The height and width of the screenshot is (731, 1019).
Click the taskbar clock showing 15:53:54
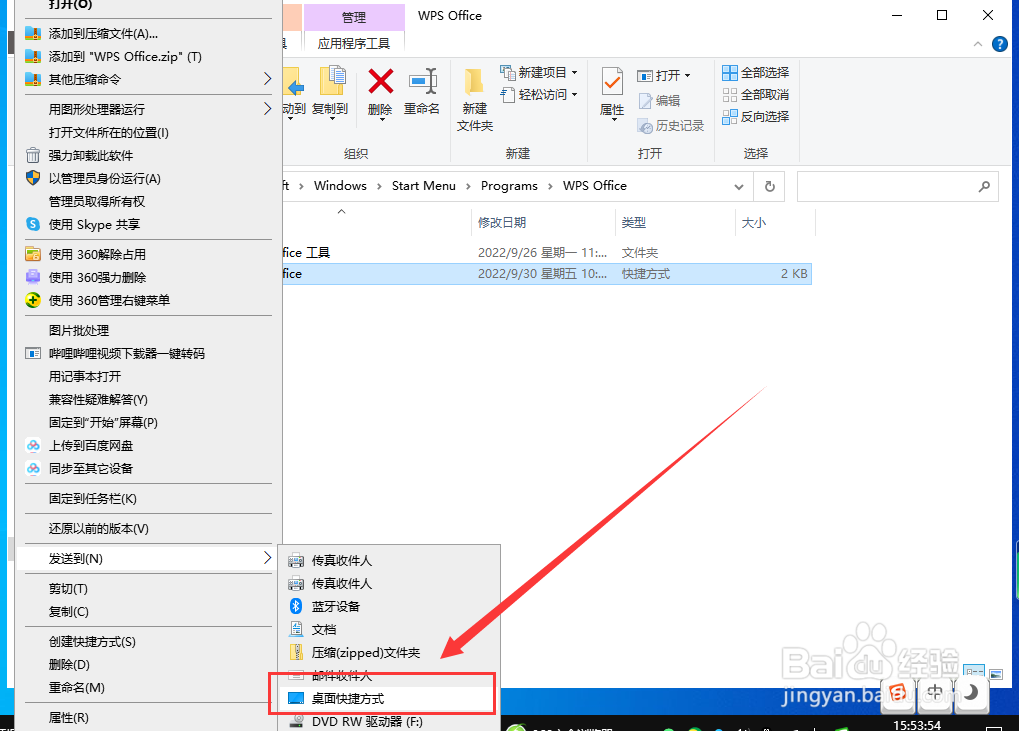pyautogui.click(x=917, y=725)
